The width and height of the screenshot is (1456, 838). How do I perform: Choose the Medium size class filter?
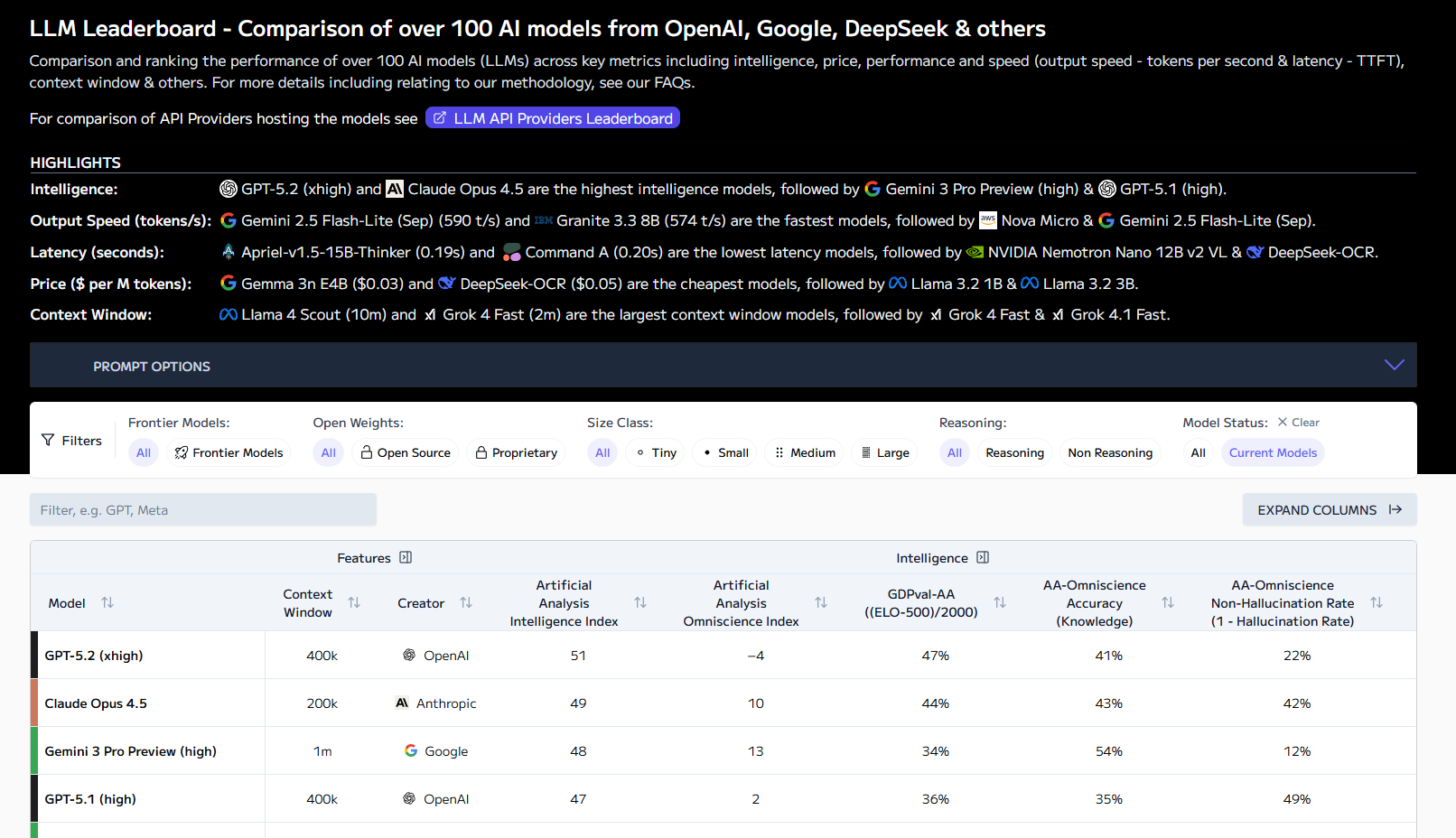pyautogui.click(x=805, y=452)
